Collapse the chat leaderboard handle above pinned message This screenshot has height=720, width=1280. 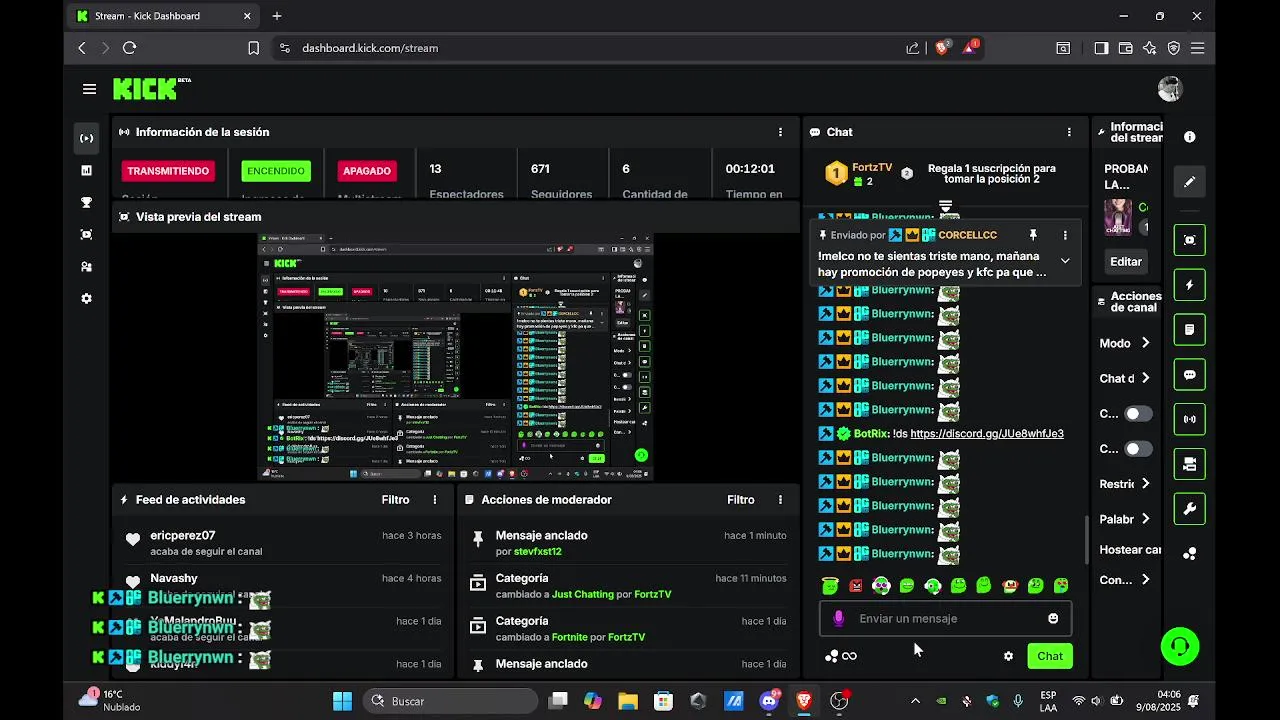tap(945, 207)
